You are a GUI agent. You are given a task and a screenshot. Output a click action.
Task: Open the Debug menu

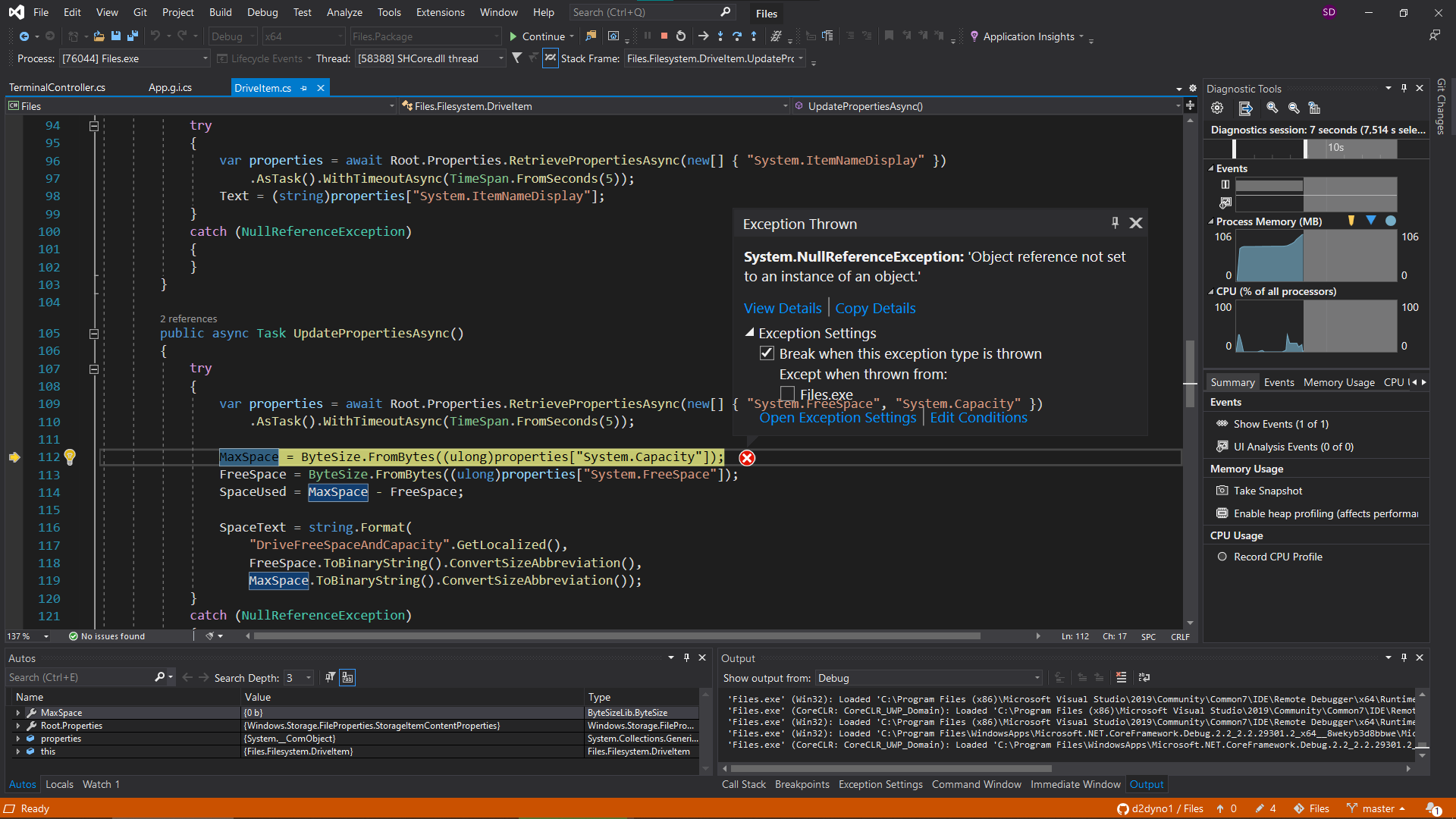click(x=262, y=12)
